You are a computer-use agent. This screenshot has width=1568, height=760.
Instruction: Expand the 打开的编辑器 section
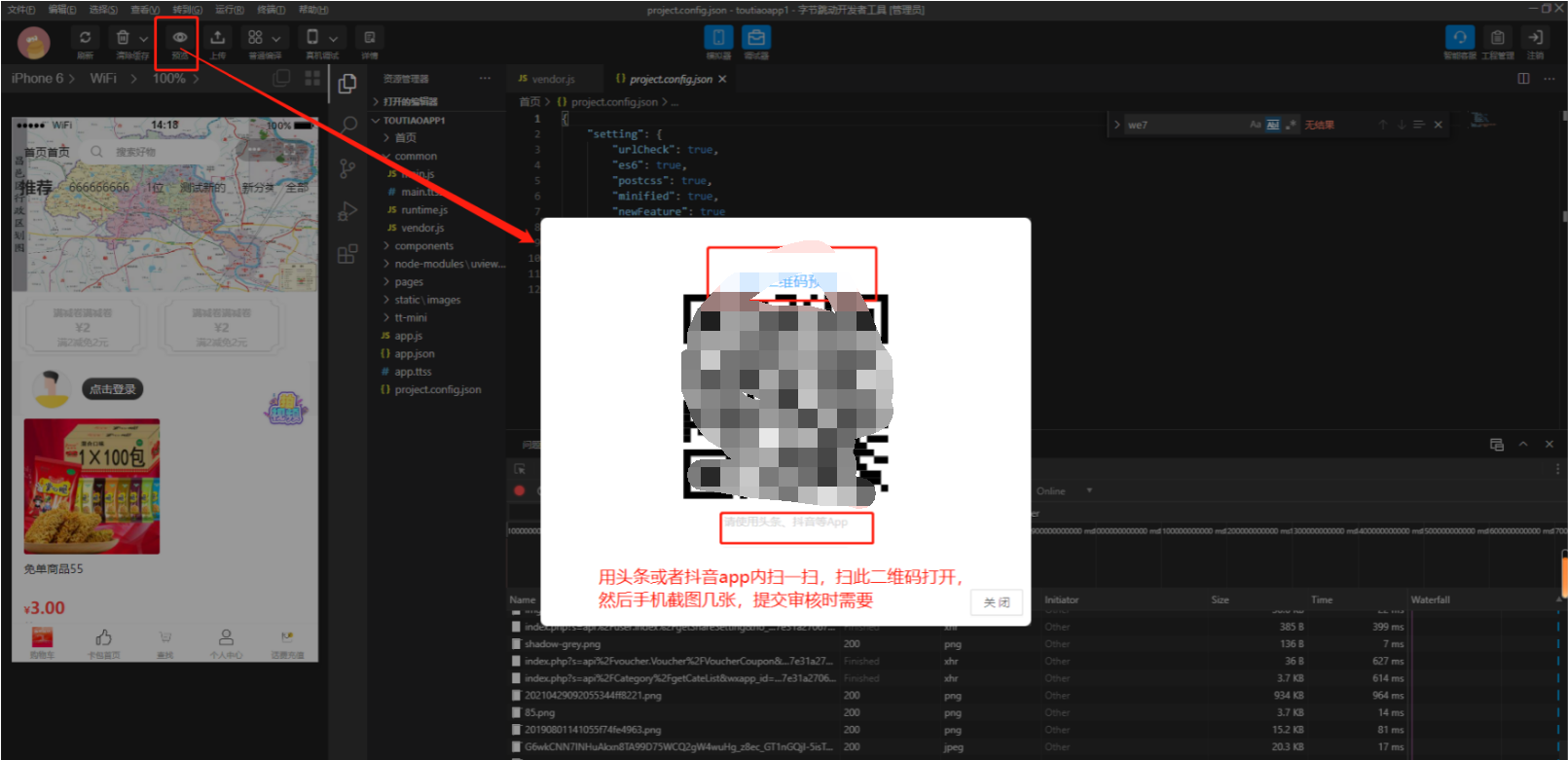click(438, 101)
